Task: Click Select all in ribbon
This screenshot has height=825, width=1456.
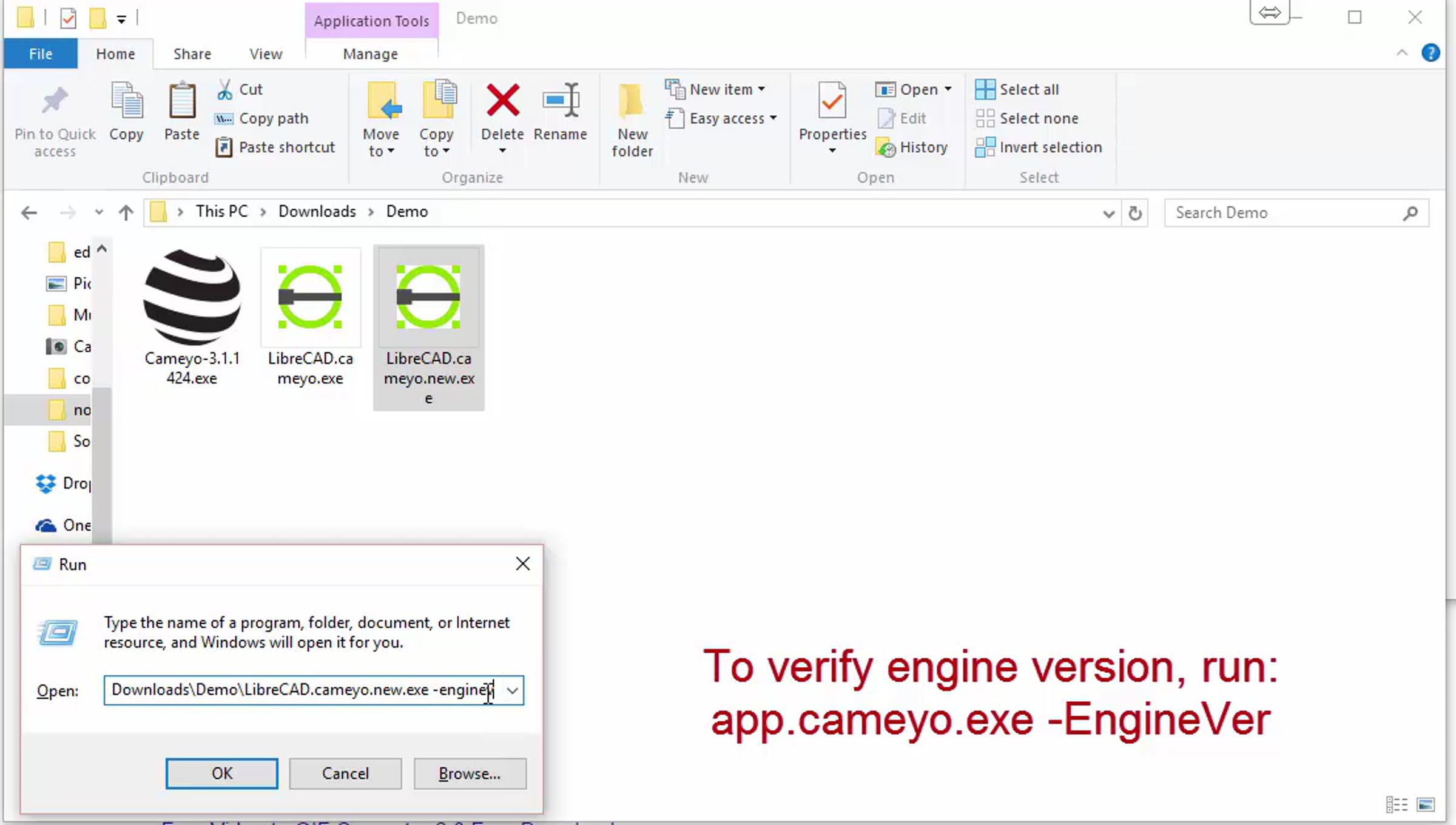Action: [x=1017, y=90]
